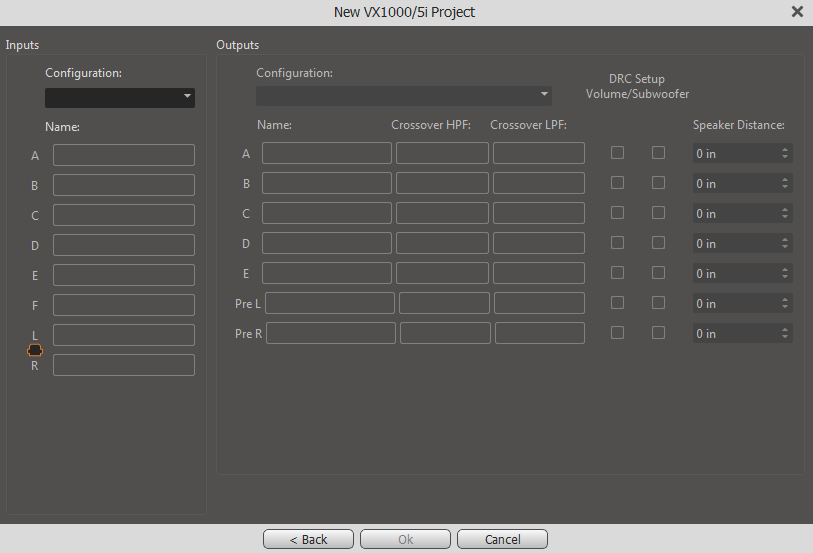
Task: Focus the Output C name field
Action: (327, 214)
